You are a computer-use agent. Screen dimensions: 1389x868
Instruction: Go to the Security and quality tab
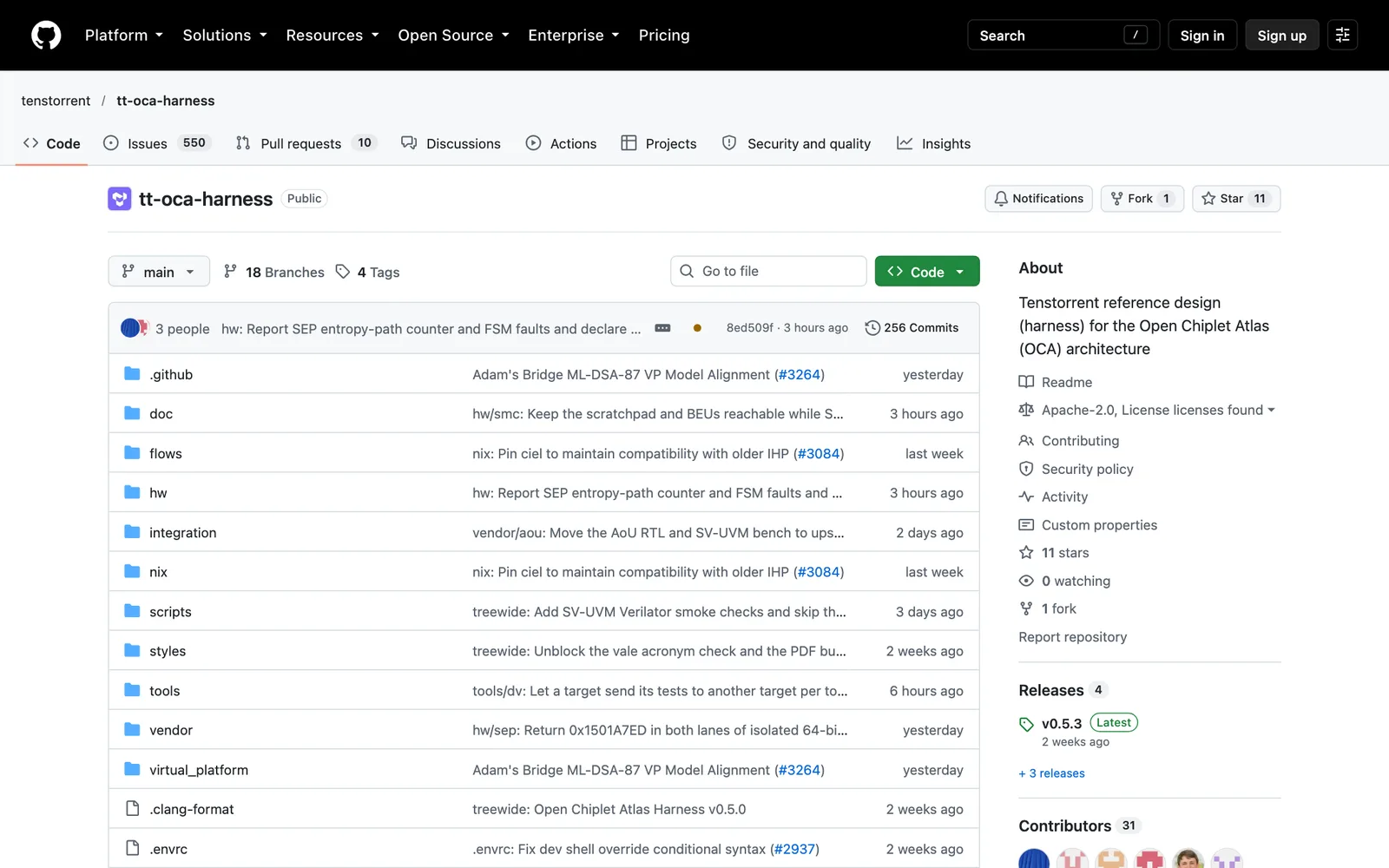[797, 143]
